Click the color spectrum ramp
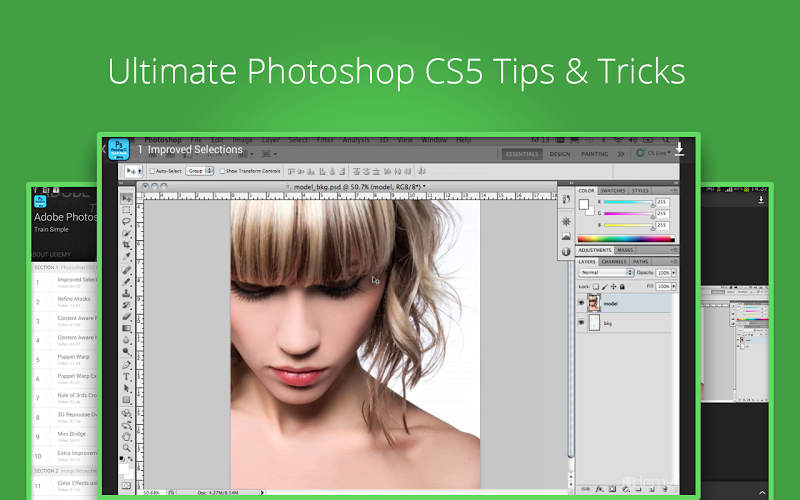This screenshot has width=800, height=500. click(626, 239)
